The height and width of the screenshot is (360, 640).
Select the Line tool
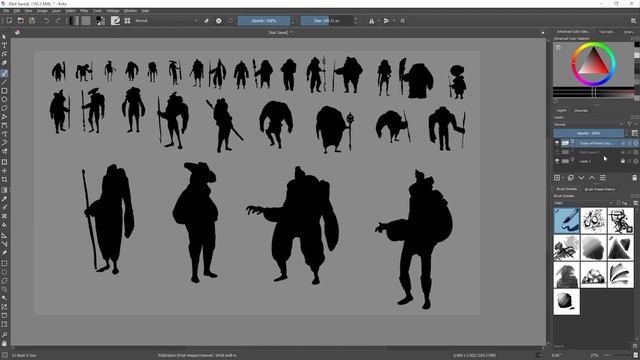[x=4, y=82]
